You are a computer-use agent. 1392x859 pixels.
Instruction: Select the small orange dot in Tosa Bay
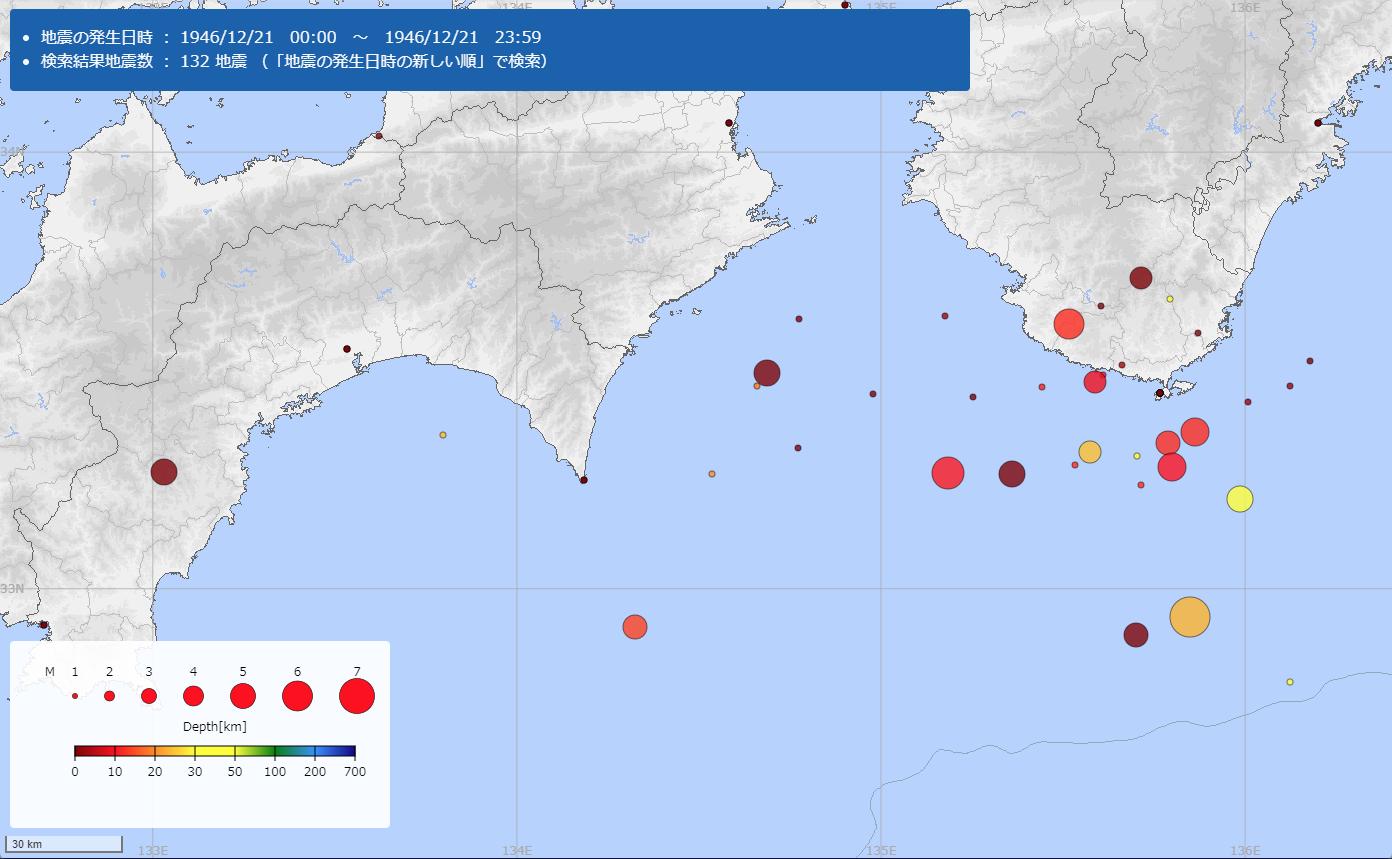coord(443,435)
